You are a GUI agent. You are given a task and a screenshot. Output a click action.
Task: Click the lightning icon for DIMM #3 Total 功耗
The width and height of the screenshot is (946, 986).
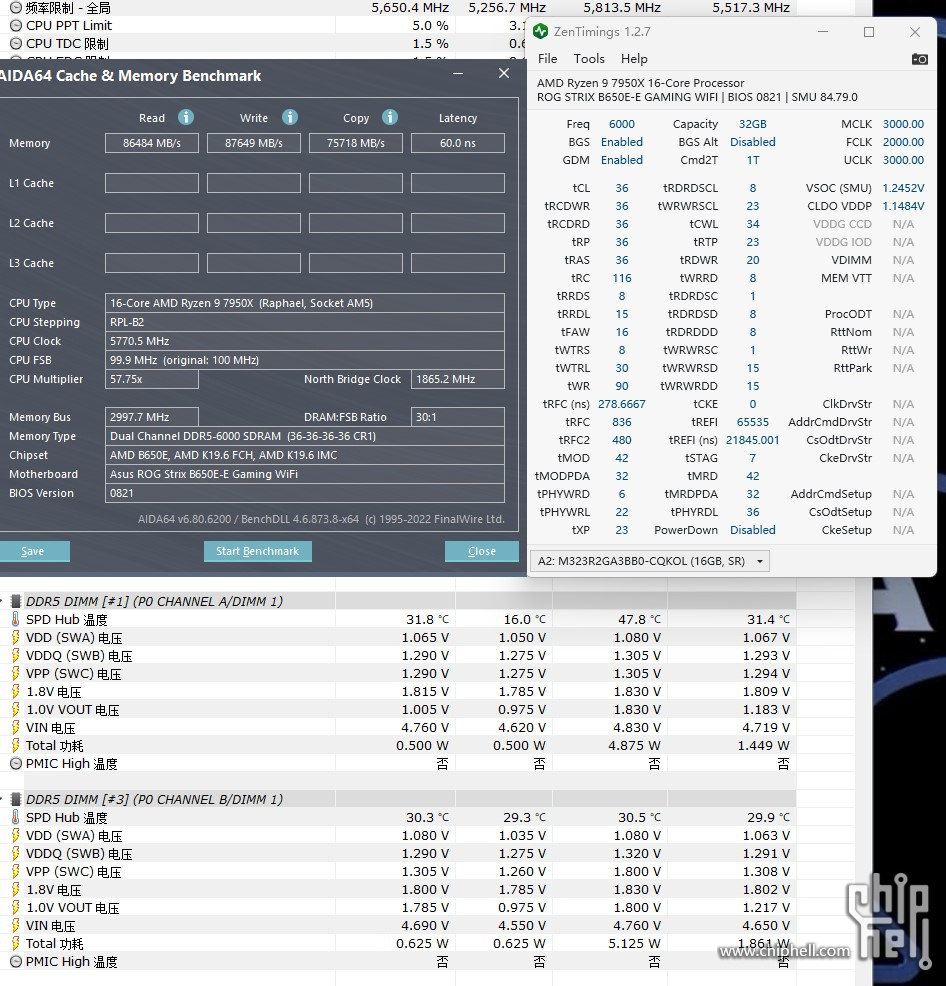click(x=16, y=944)
